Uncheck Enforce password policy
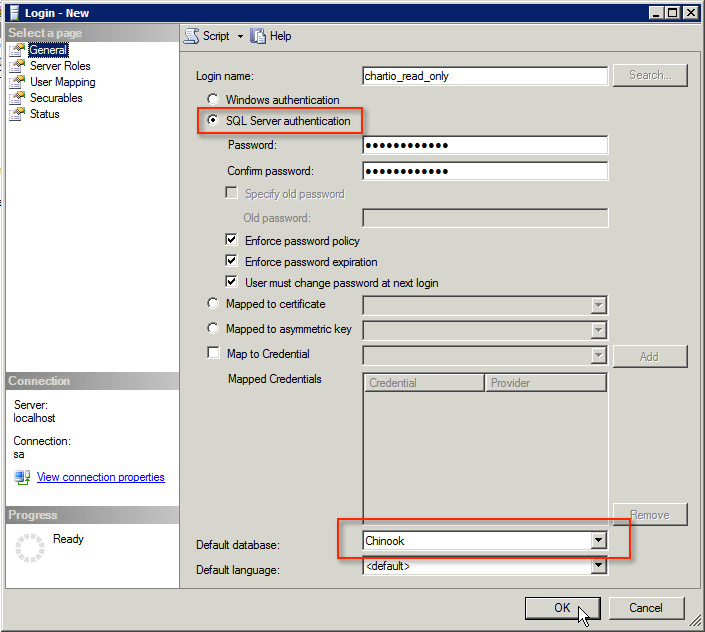This screenshot has height=632, width=705. pyautogui.click(x=232, y=241)
